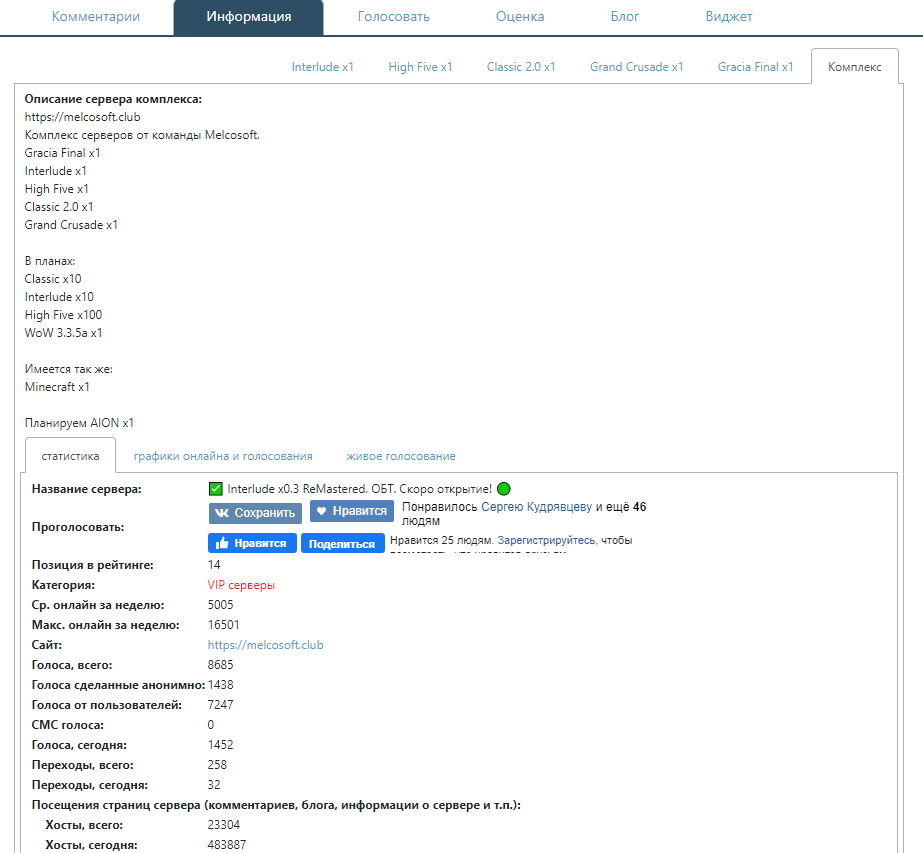Click total transitions value 258
Screen dimensions: 923x853
(217, 765)
